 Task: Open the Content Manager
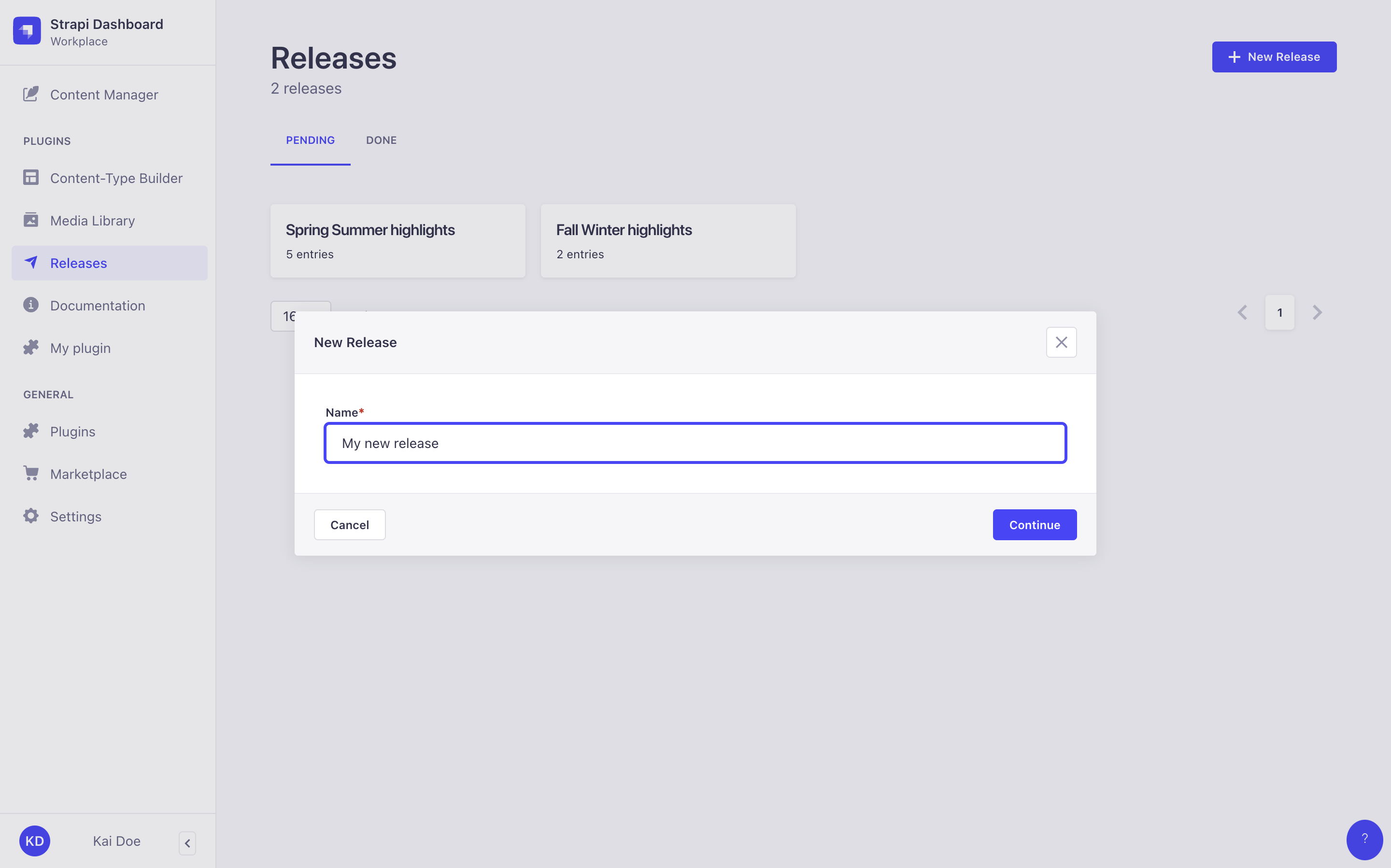click(x=104, y=94)
